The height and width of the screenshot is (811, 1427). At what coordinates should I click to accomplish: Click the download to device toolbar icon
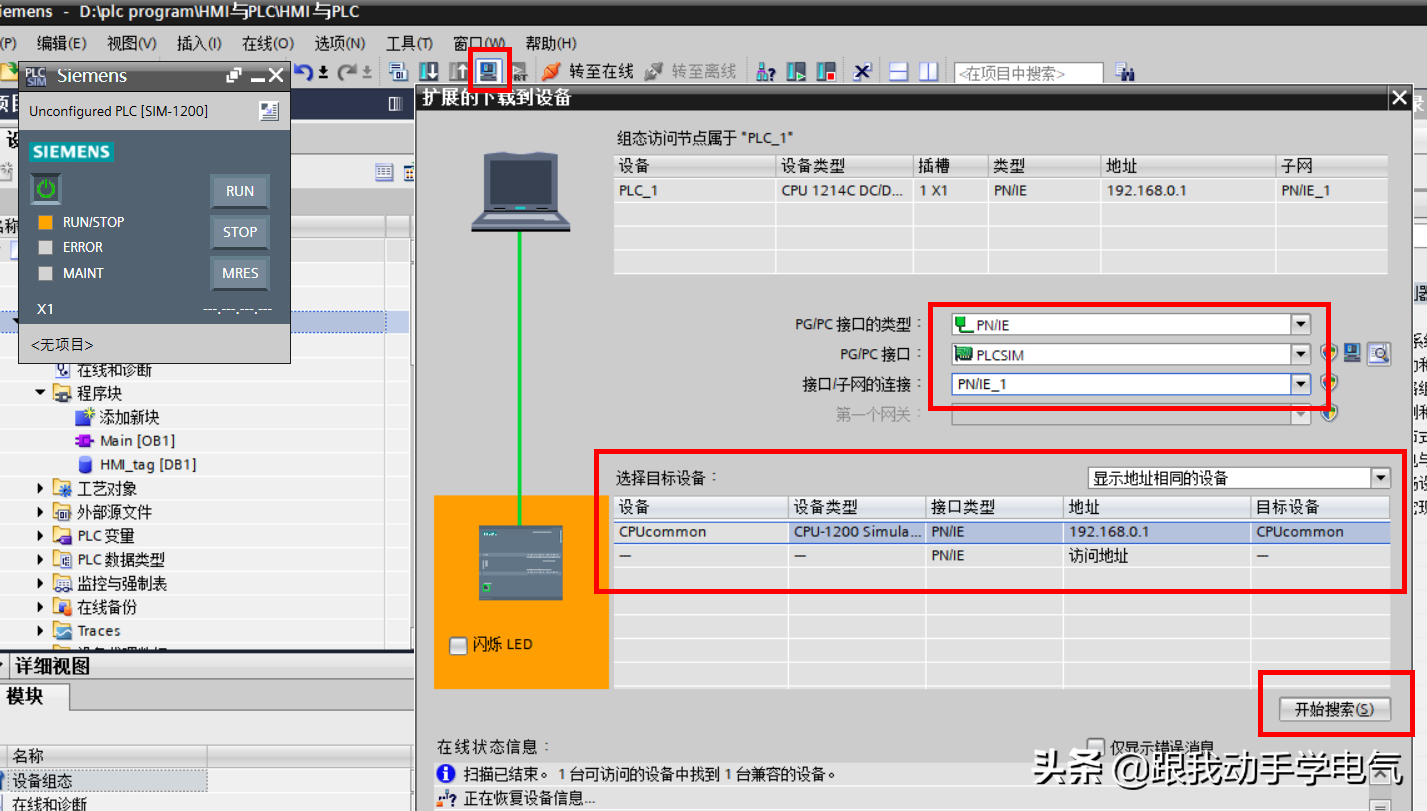point(428,72)
